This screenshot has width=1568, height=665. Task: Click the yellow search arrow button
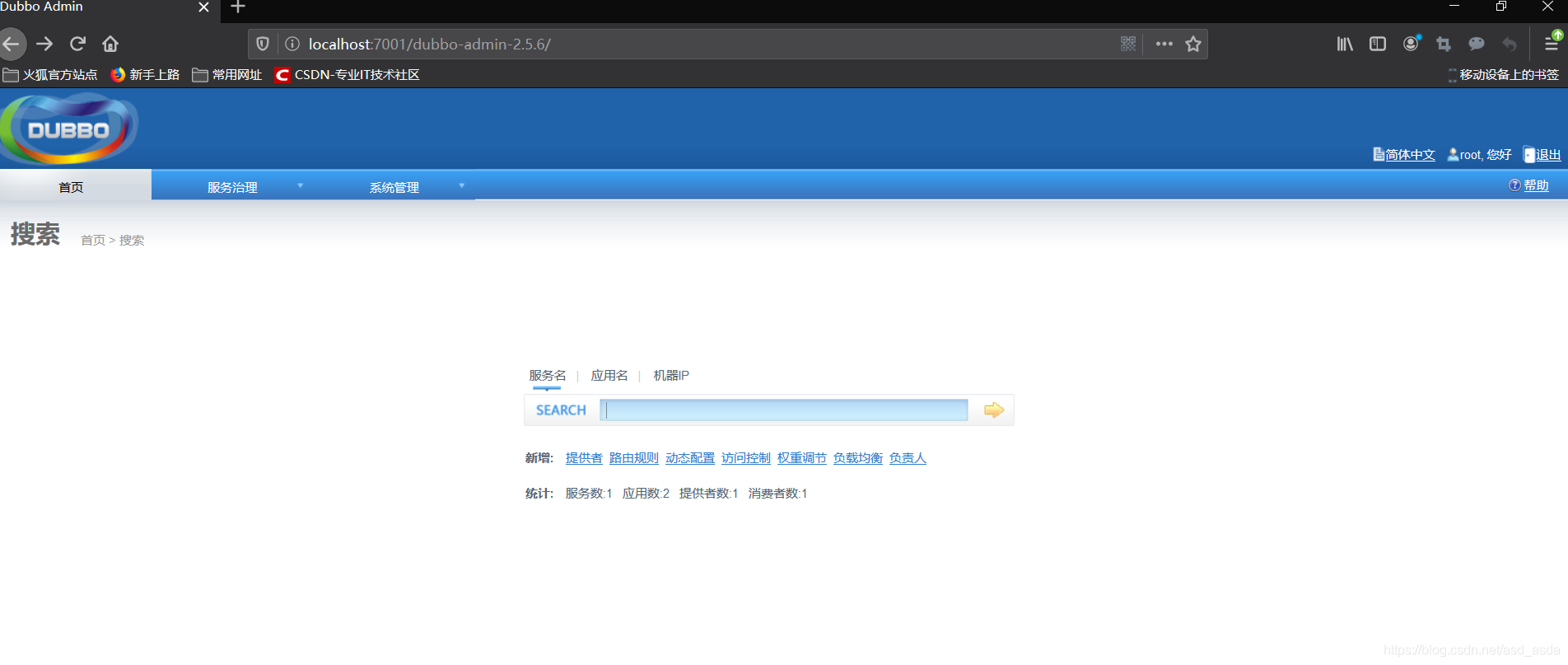point(993,410)
